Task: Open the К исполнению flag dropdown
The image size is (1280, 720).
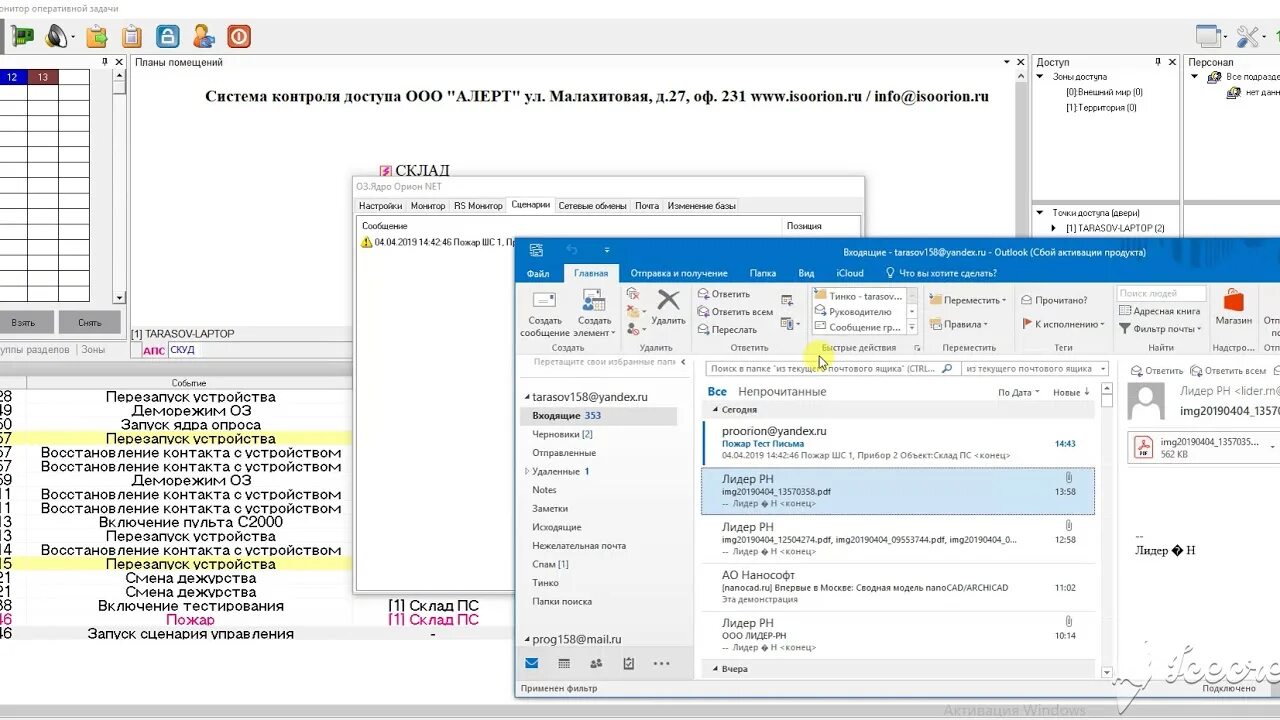Action: (x=1062, y=324)
